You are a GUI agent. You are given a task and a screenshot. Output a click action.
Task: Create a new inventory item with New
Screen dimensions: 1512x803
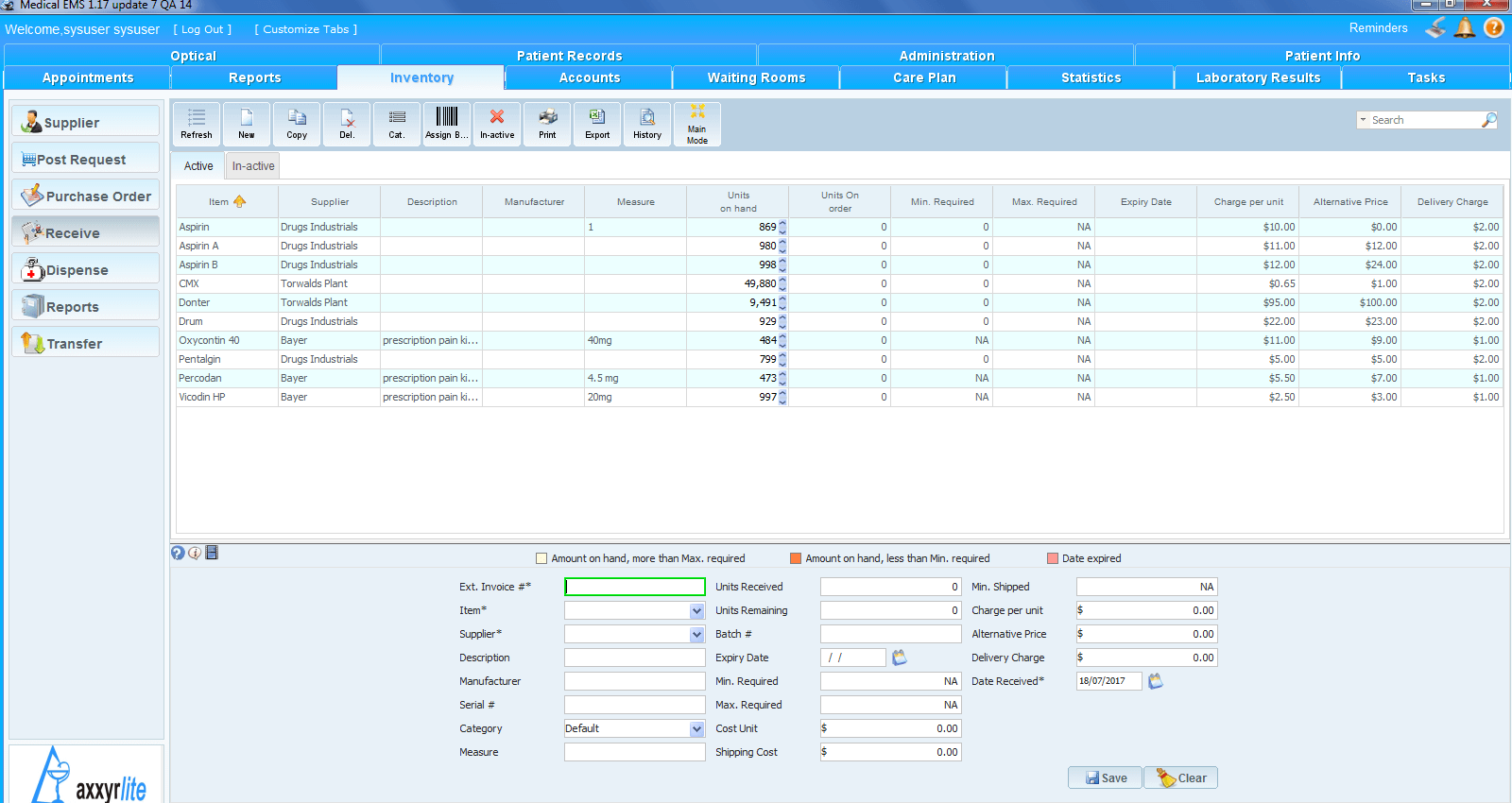[247, 124]
